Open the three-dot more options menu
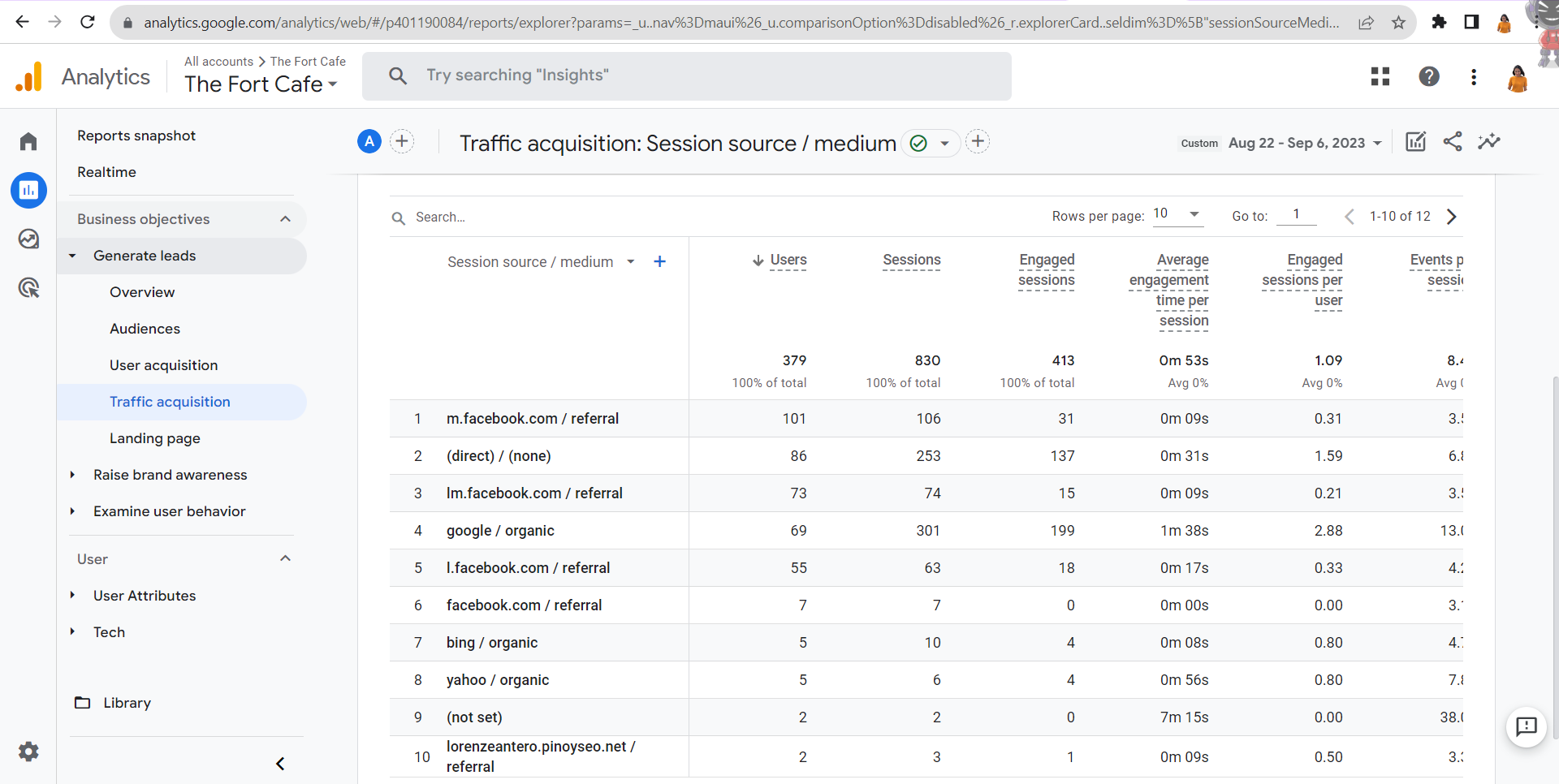The width and height of the screenshot is (1559, 784). [1474, 76]
